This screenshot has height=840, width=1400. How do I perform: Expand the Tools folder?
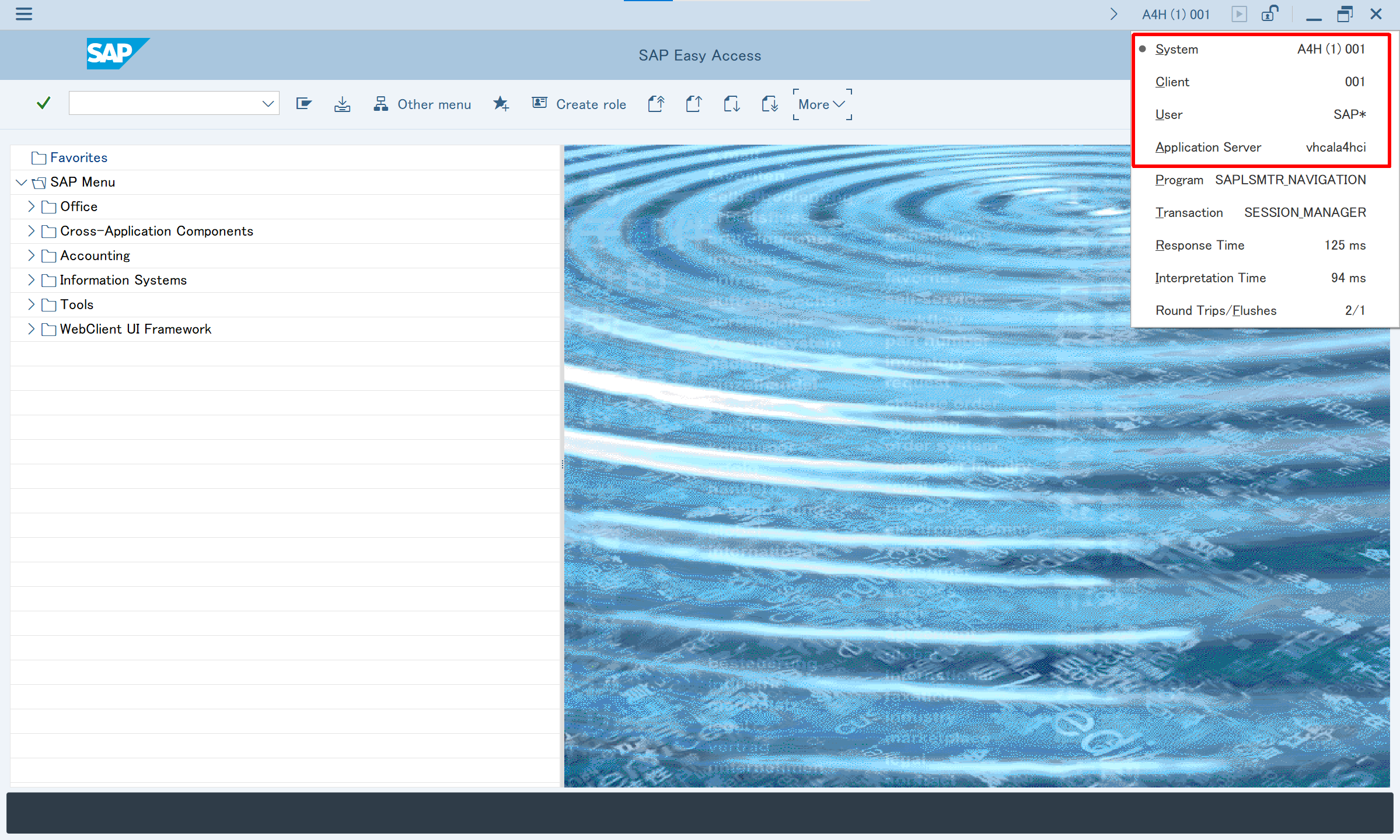tap(31, 304)
